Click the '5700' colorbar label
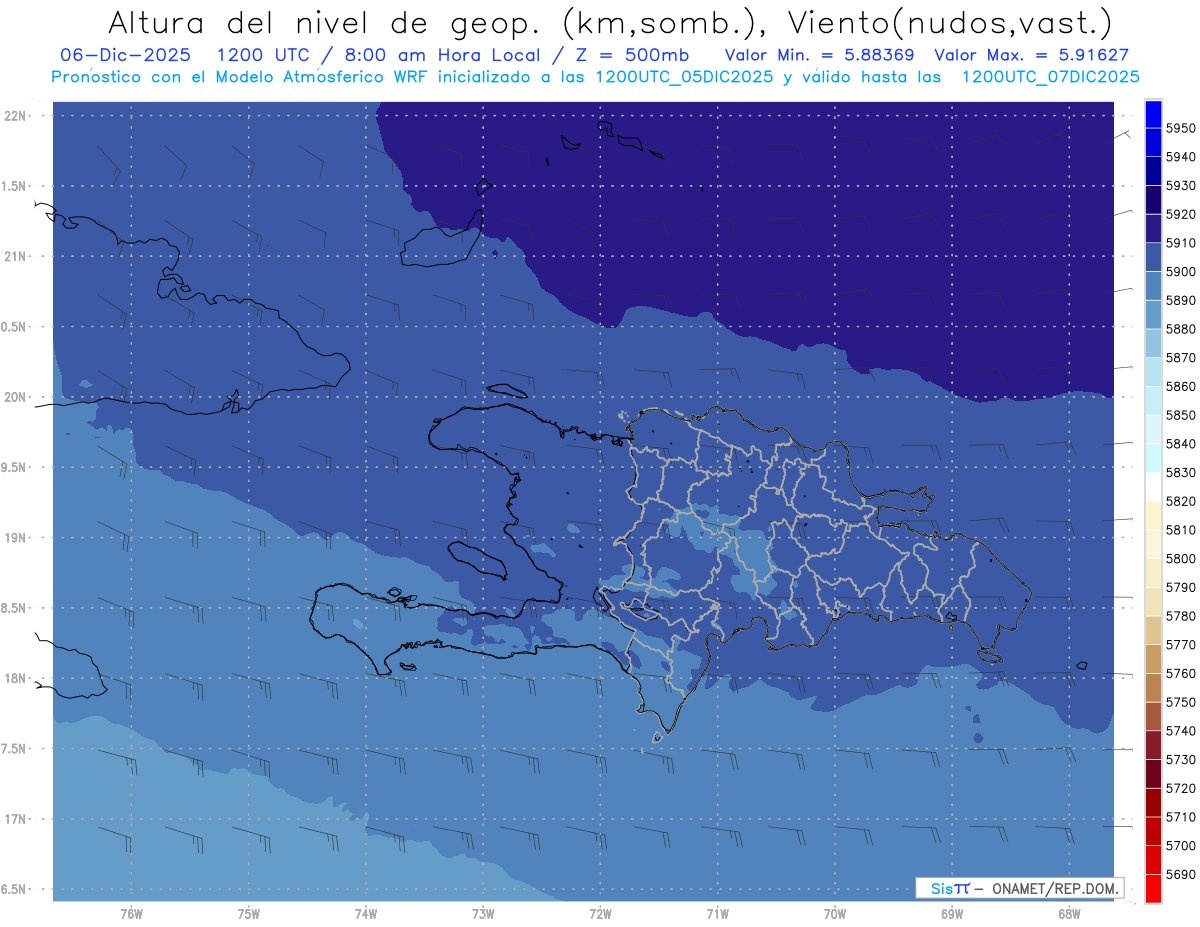This screenshot has height=927, width=1200. pos(1180,845)
